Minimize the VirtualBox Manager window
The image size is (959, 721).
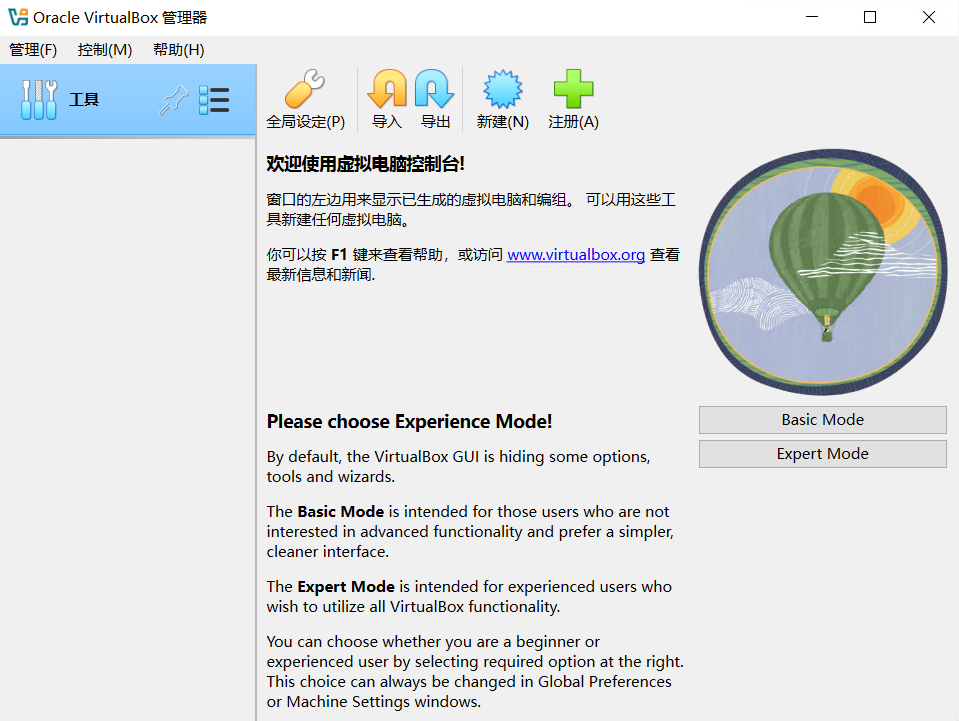click(x=812, y=17)
